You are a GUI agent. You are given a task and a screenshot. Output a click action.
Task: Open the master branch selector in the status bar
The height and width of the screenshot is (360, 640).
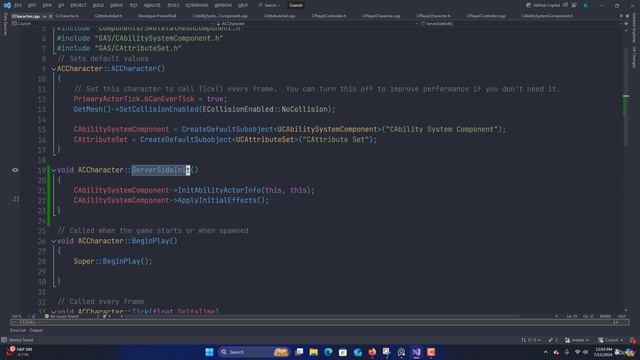(x=577, y=340)
